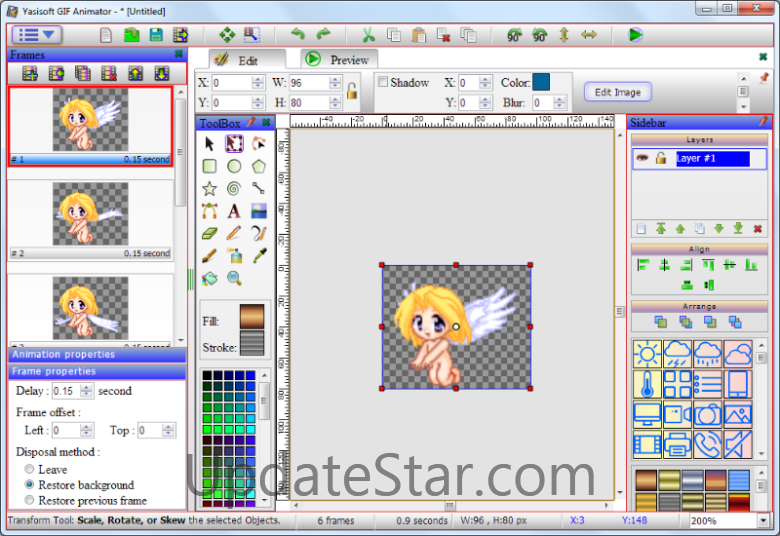Select the arrow Selection tool in ToolBox
Viewport: 780px width, 536px height.
tap(209, 144)
